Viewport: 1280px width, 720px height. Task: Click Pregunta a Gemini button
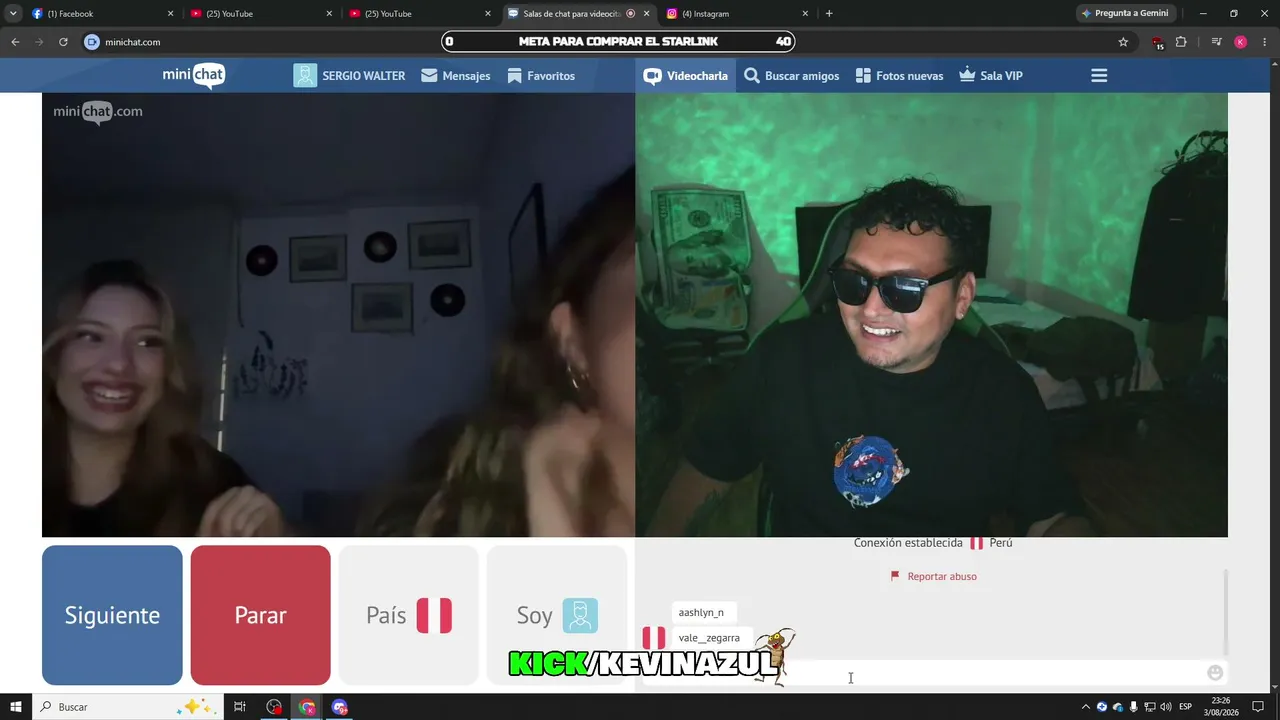click(x=1125, y=14)
